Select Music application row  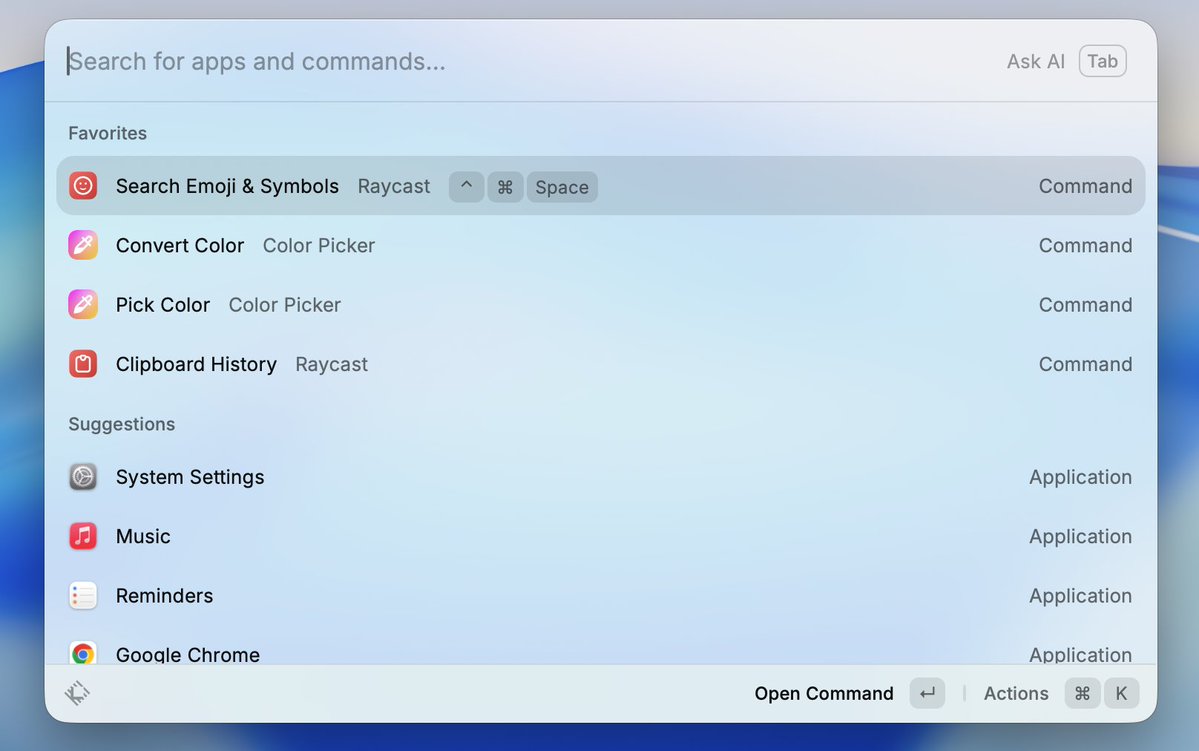tap(600, 536)
